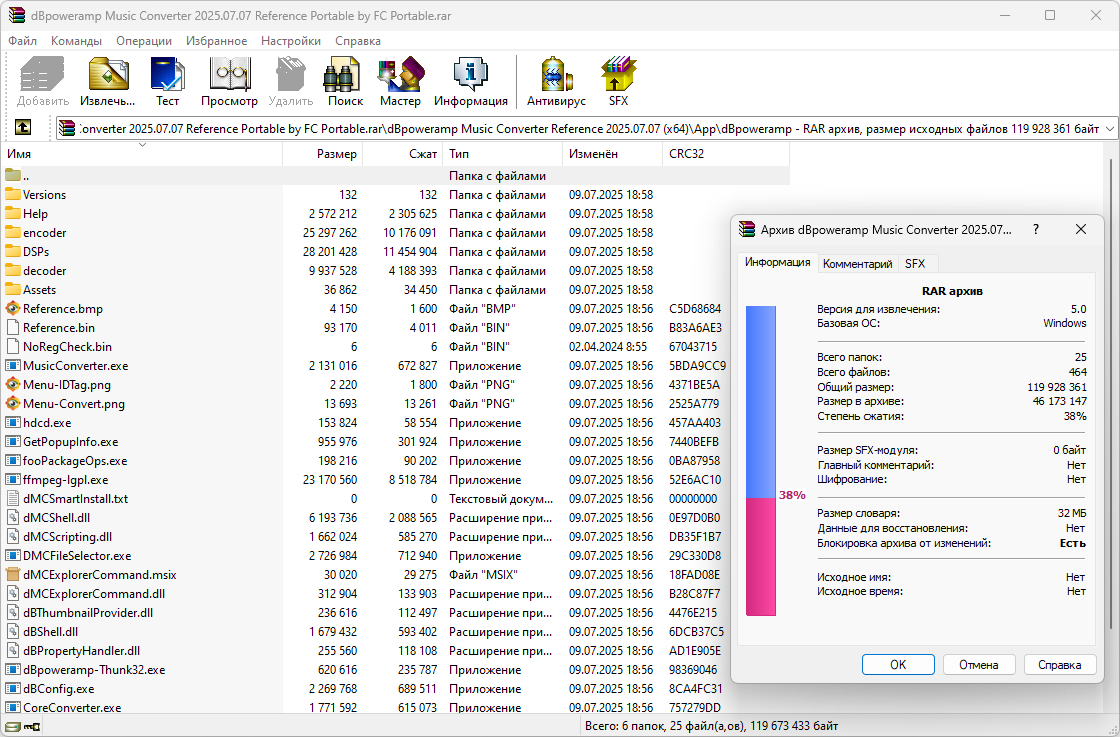Image resolution: width=1120 pixels, height=737 pixels.
Task: Click the Отмена button
Action: [979, 664]
